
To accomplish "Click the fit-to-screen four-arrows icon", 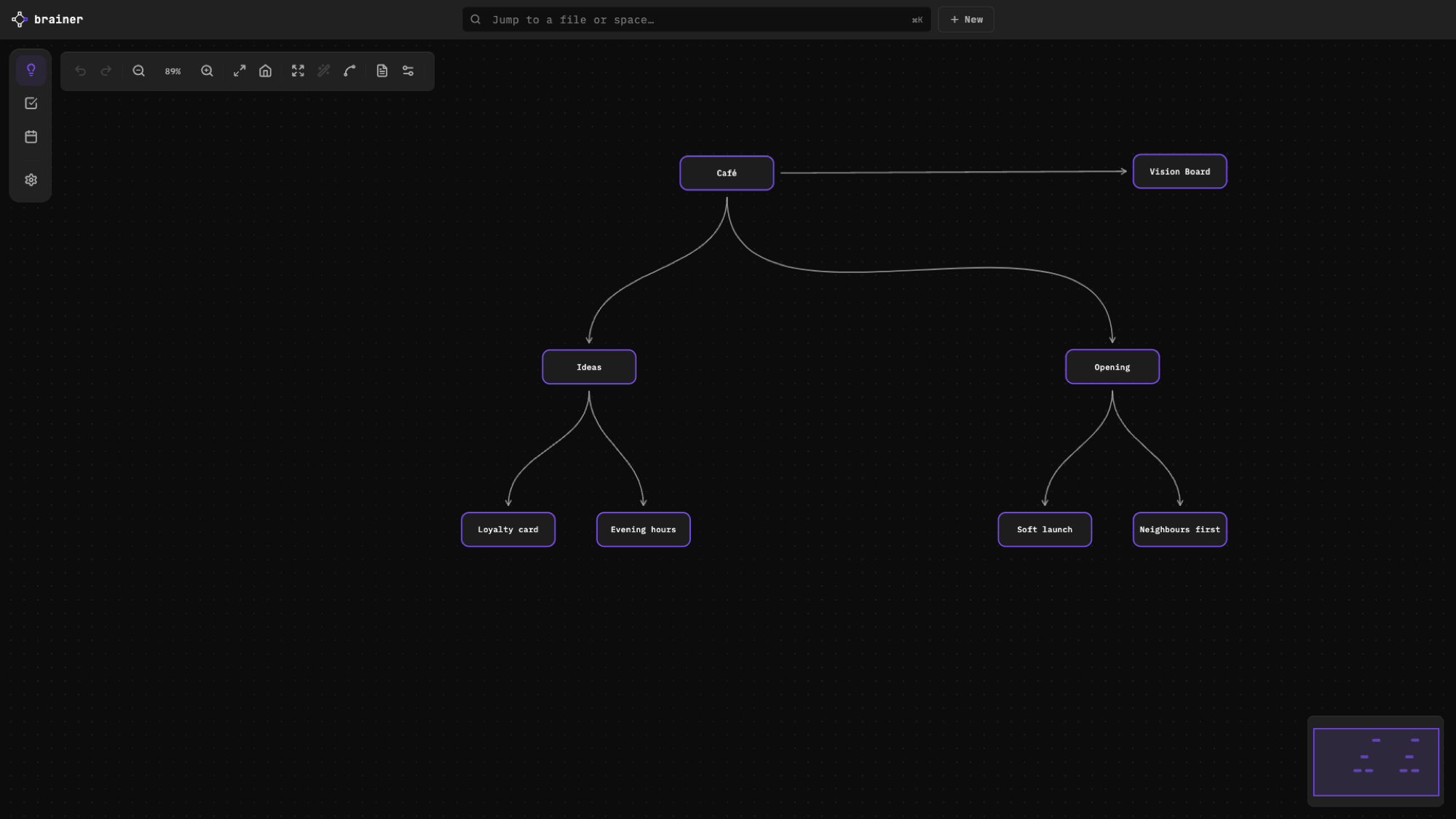I will tap(298, 71).
